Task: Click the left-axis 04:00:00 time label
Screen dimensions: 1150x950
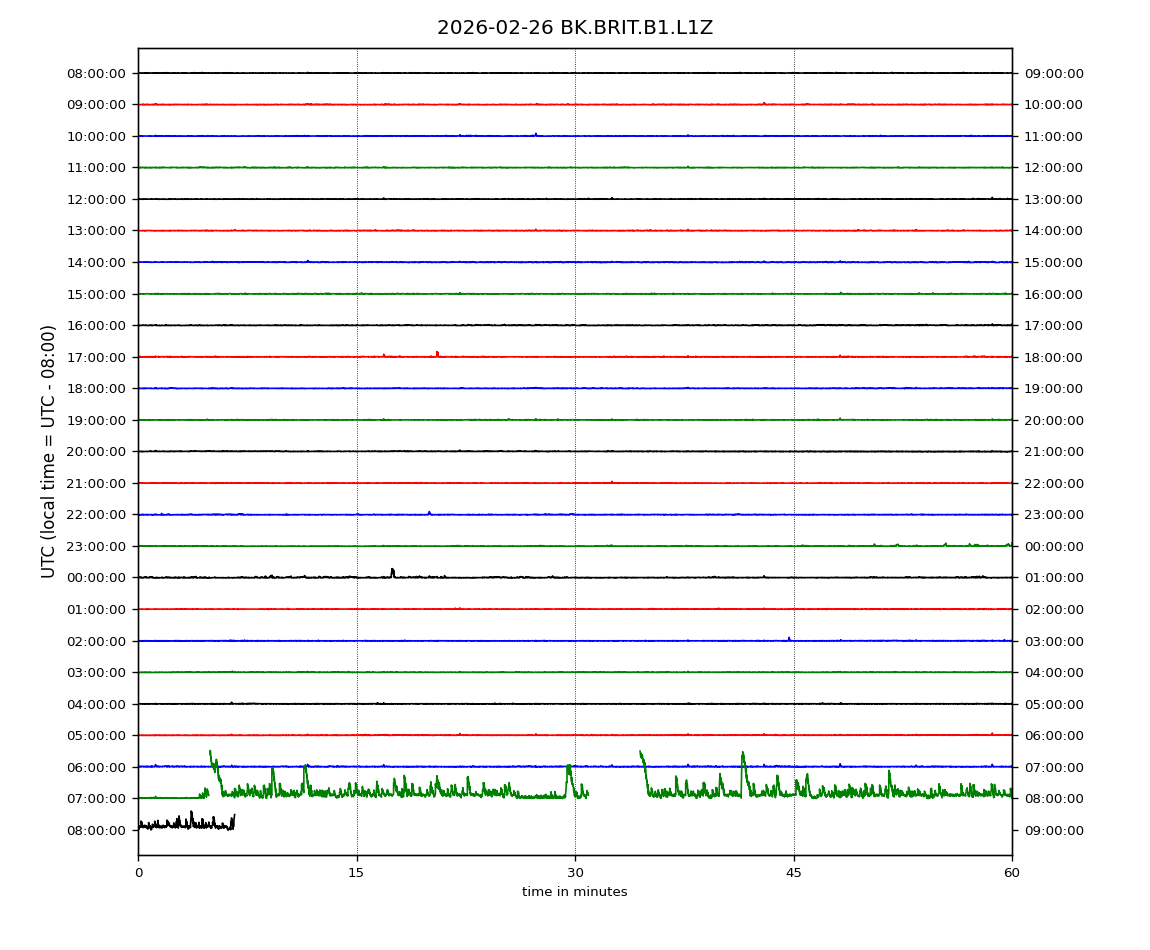Action: click(96, 704)
